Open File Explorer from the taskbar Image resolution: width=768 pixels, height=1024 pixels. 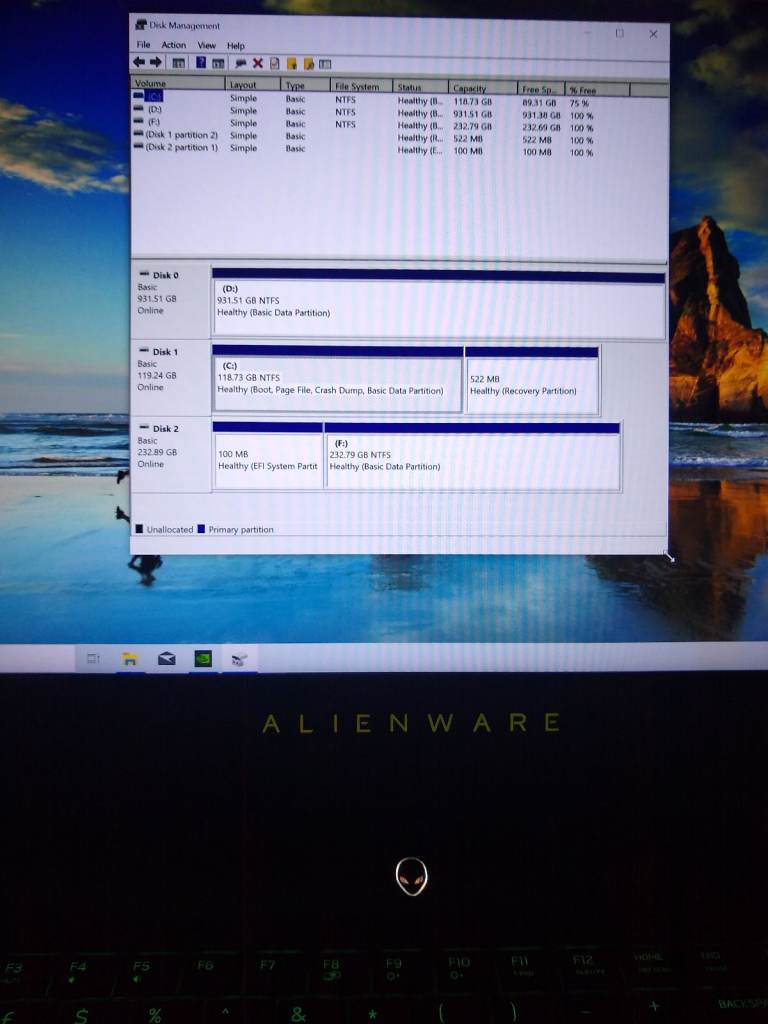coord(130,658)
